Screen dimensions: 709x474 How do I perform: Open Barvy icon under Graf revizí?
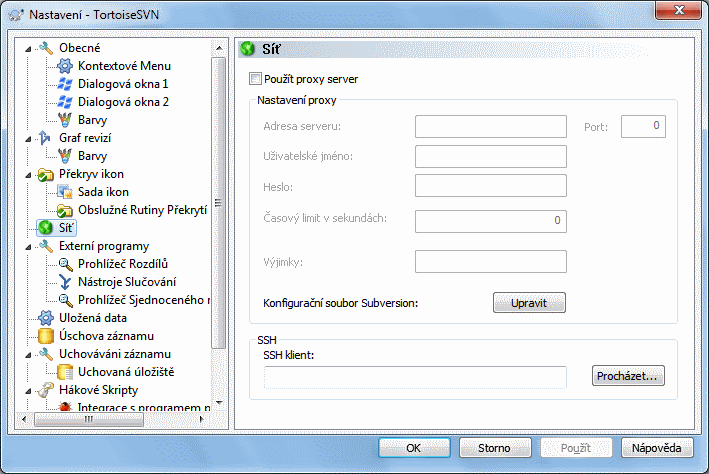click(65, 156)
